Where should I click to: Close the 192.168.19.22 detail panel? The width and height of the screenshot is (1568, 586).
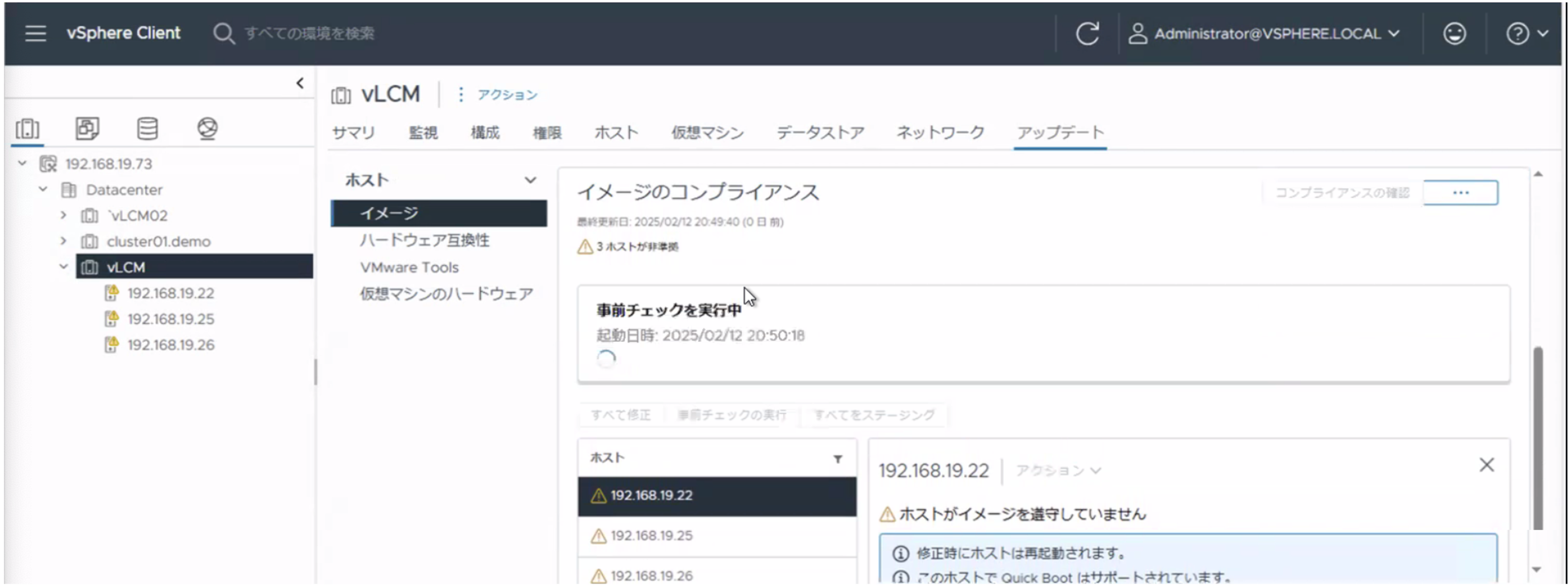pos(1487,465)
